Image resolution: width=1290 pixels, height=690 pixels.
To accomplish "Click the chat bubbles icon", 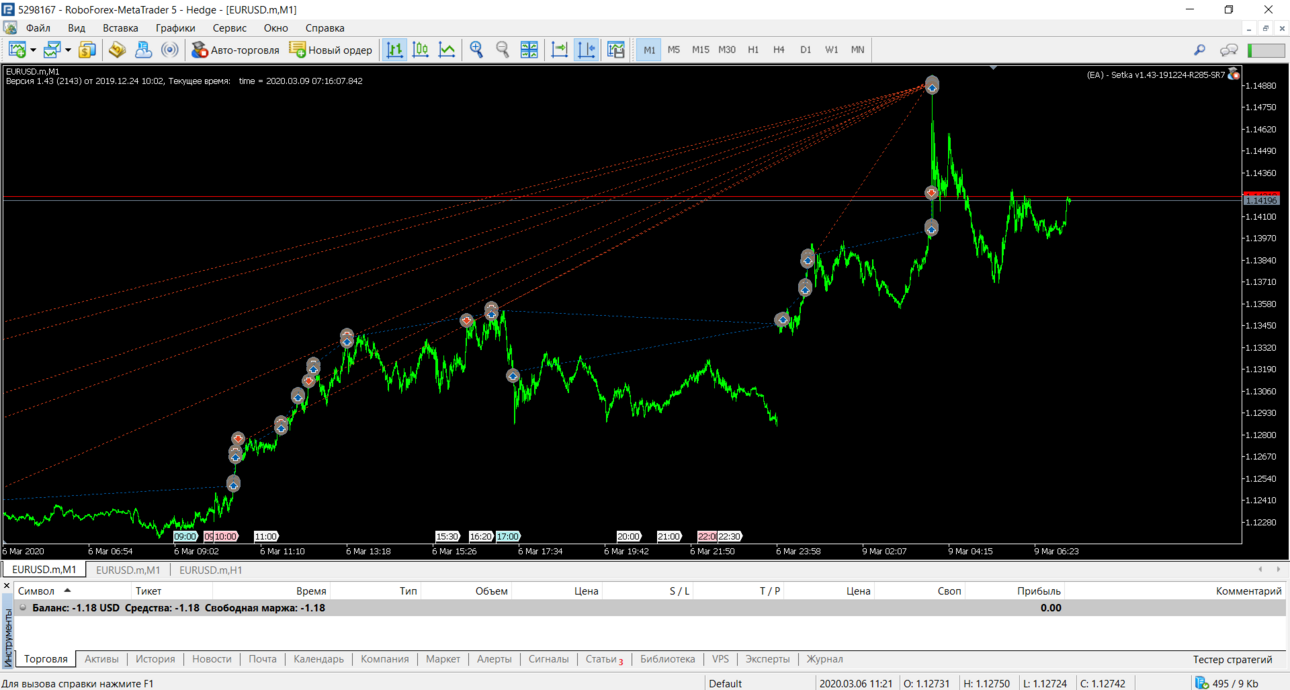I will coord(1229,50).
